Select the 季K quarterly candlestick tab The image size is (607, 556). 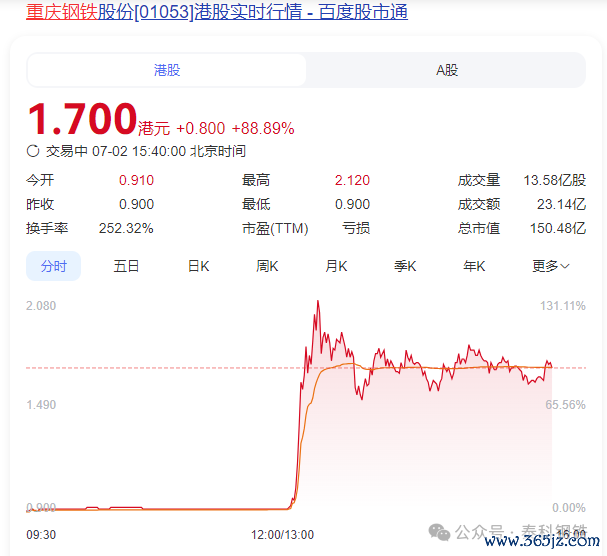pyautogui.click(x=405, y=266)
